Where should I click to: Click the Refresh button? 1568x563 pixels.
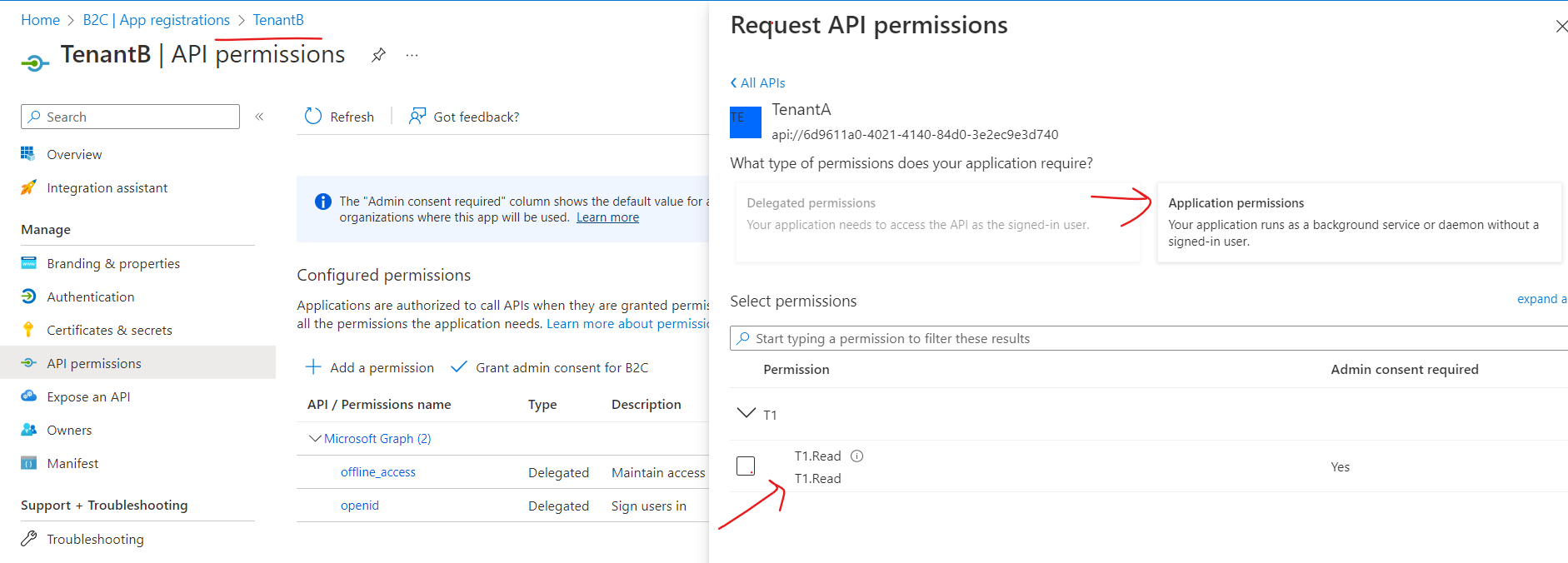point(339,117)
